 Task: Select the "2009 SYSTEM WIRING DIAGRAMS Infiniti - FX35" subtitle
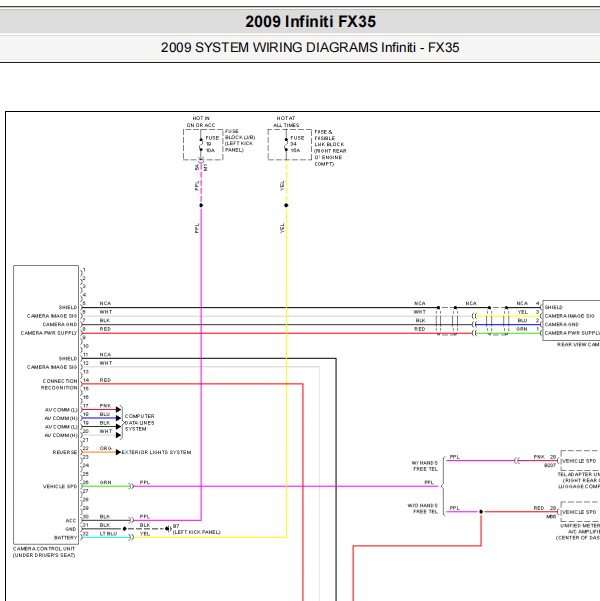coord(310,48)
